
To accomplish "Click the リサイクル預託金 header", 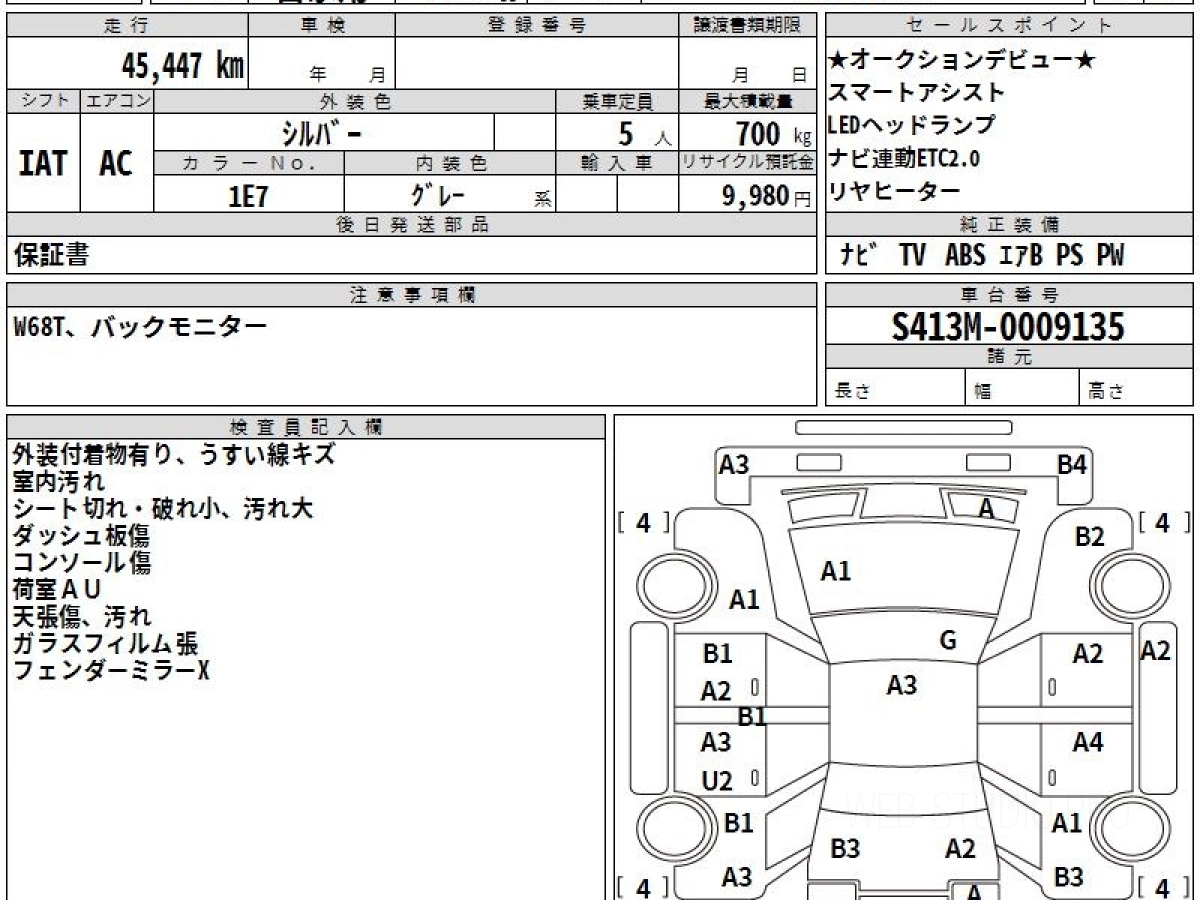I will click(x=747, y=163).
